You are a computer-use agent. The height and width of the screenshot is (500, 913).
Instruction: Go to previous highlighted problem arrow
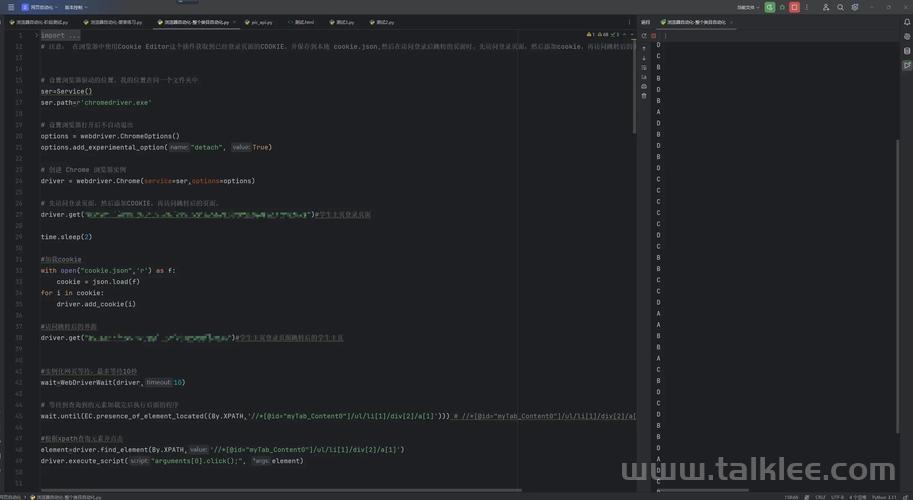point(624,35)
